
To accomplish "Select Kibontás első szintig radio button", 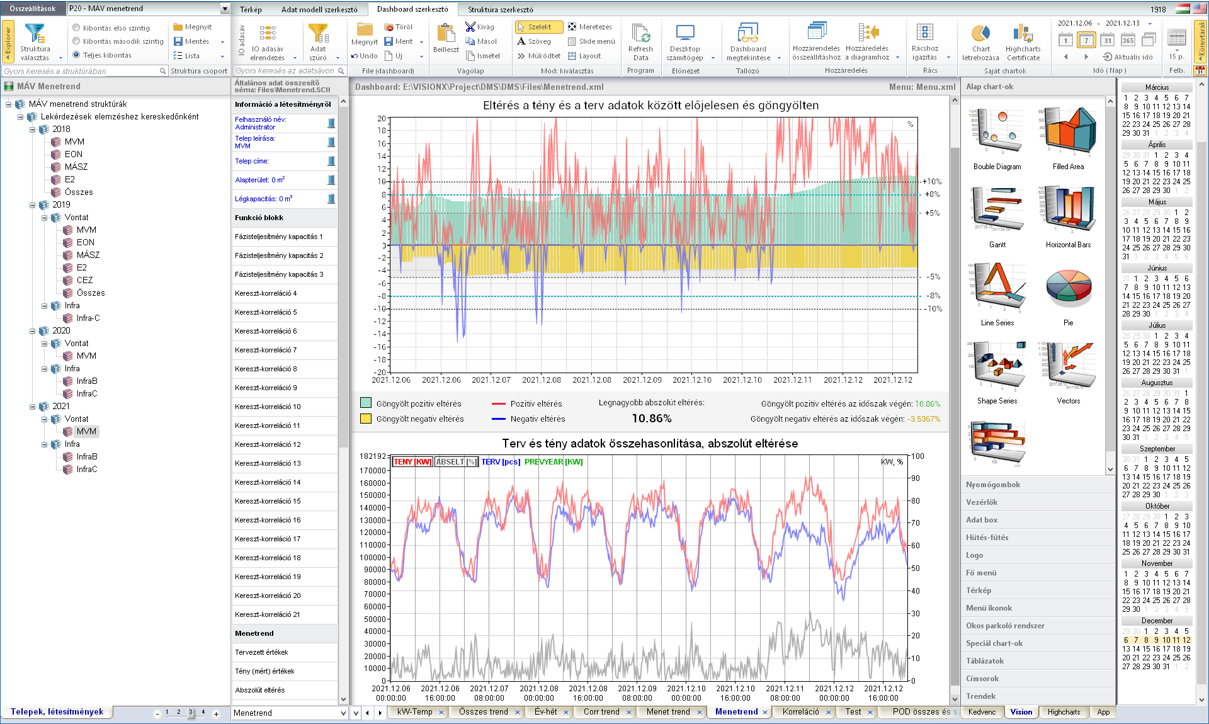I will pyautogui.click(x=76, y=27).
